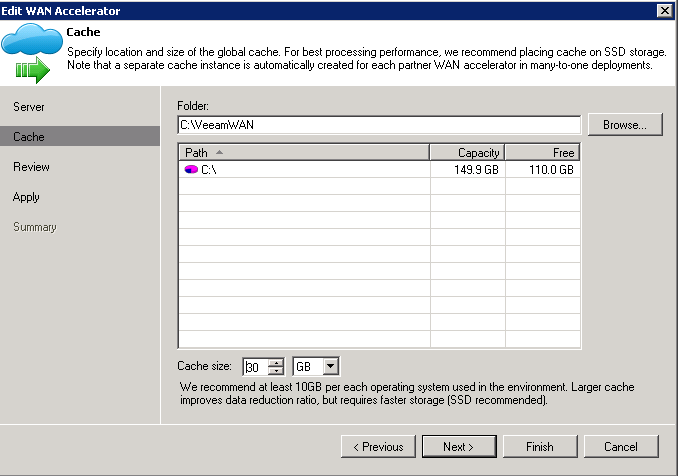Viewport: 678px width, 476px height.
Task: Select the Summary step
Action: pyautogui.click(x=35, y=227)
